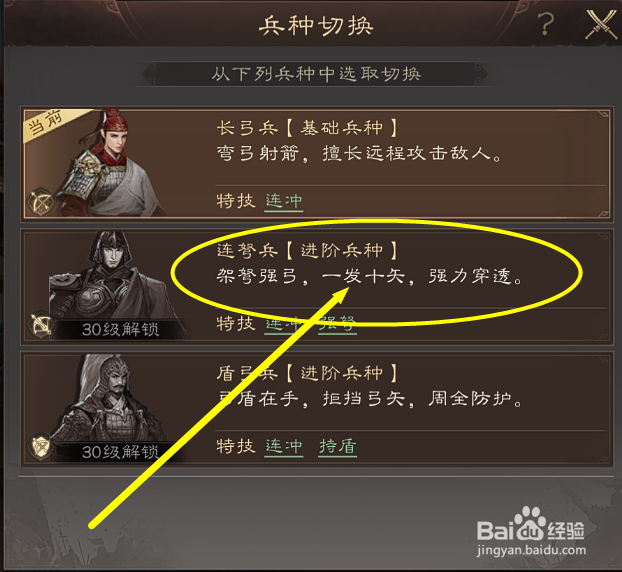The height and width of the screenshot is (572, 622).
Task: Open the question mark help icon
Action: pyautogui.click(x=547, y=24)
